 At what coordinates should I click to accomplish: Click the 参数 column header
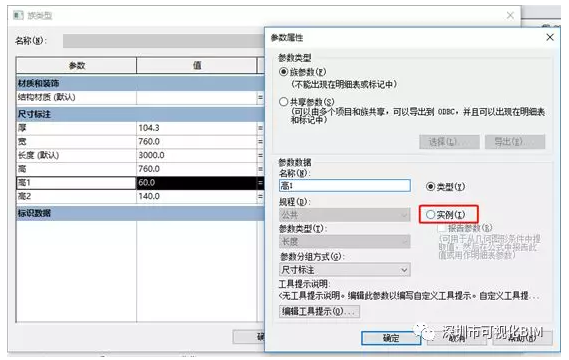click(77, 66)
